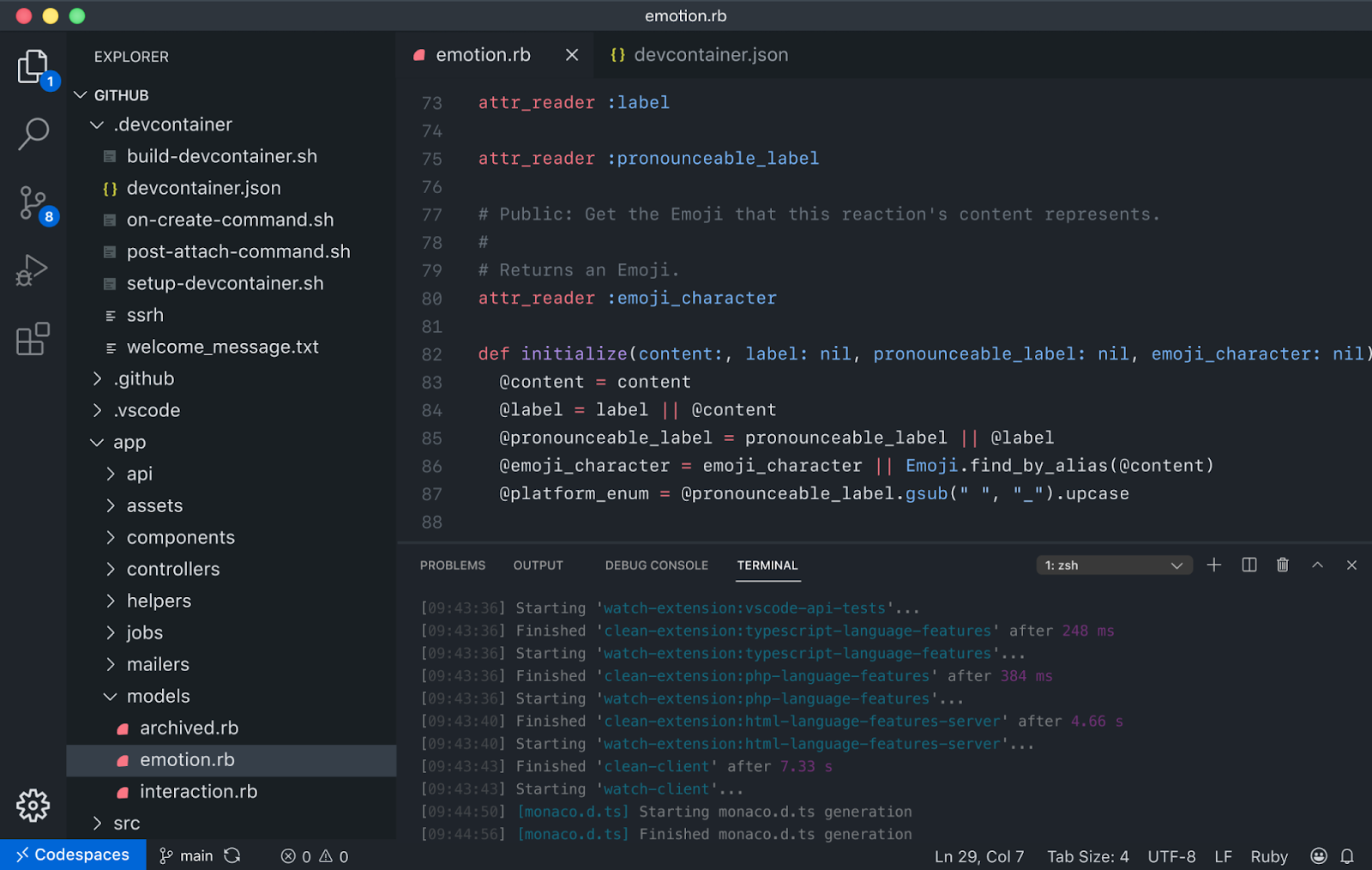Collapse the GITHUB root folder

[x=81, y=95]
